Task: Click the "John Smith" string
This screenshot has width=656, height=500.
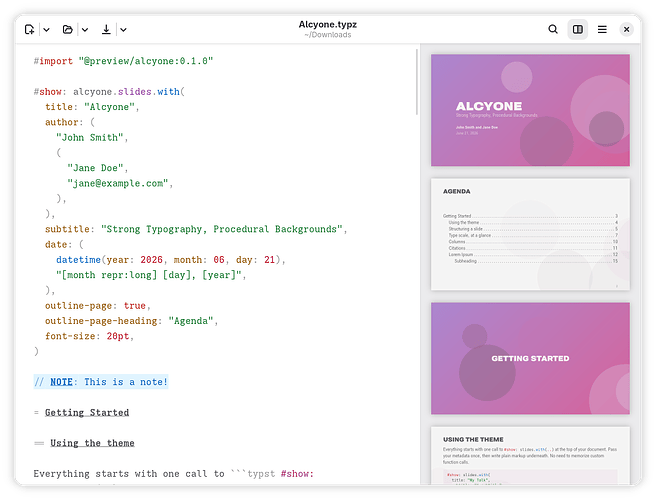Action: coord(90,138)
